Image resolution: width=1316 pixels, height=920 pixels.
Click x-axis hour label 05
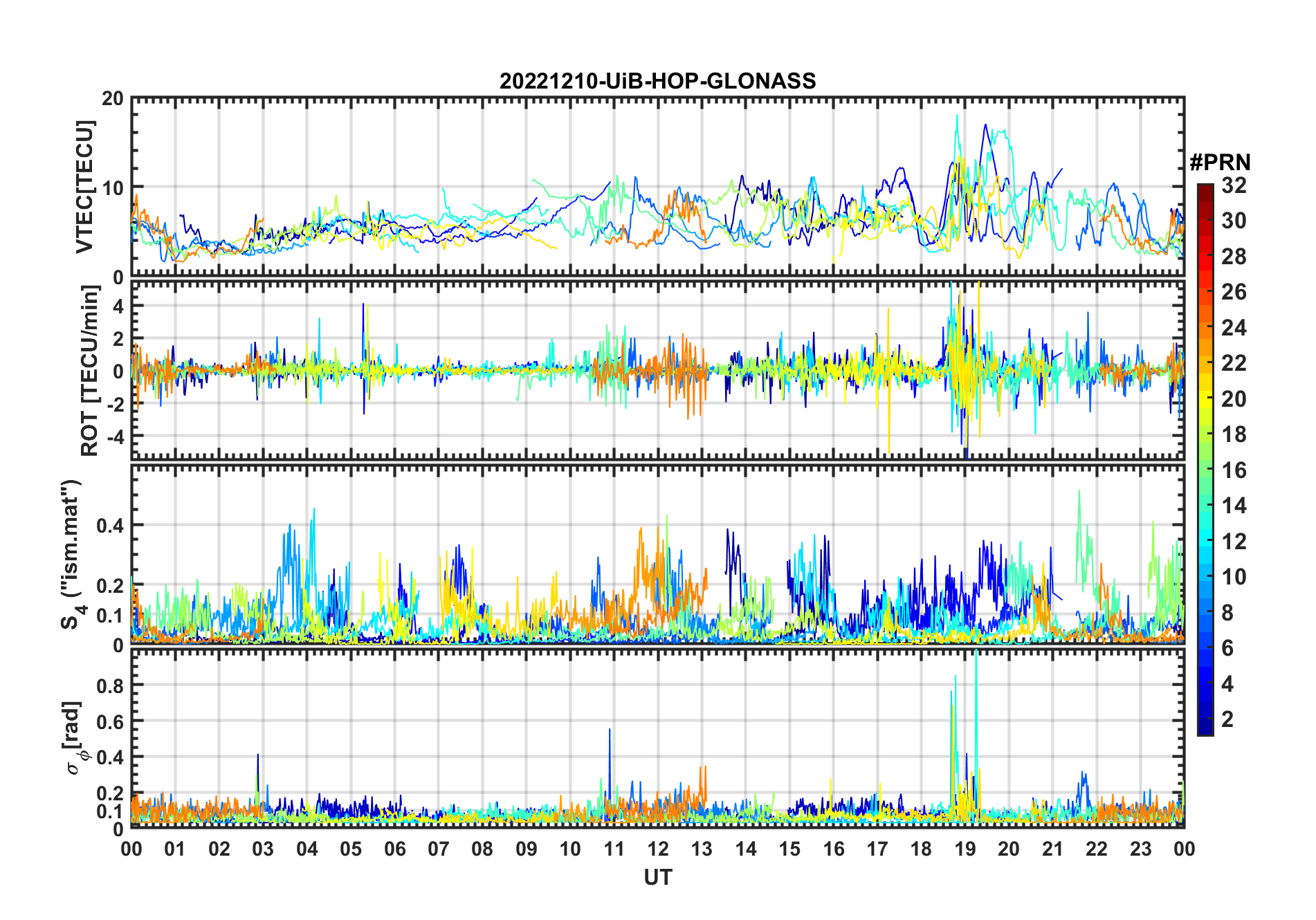point(351,849)
